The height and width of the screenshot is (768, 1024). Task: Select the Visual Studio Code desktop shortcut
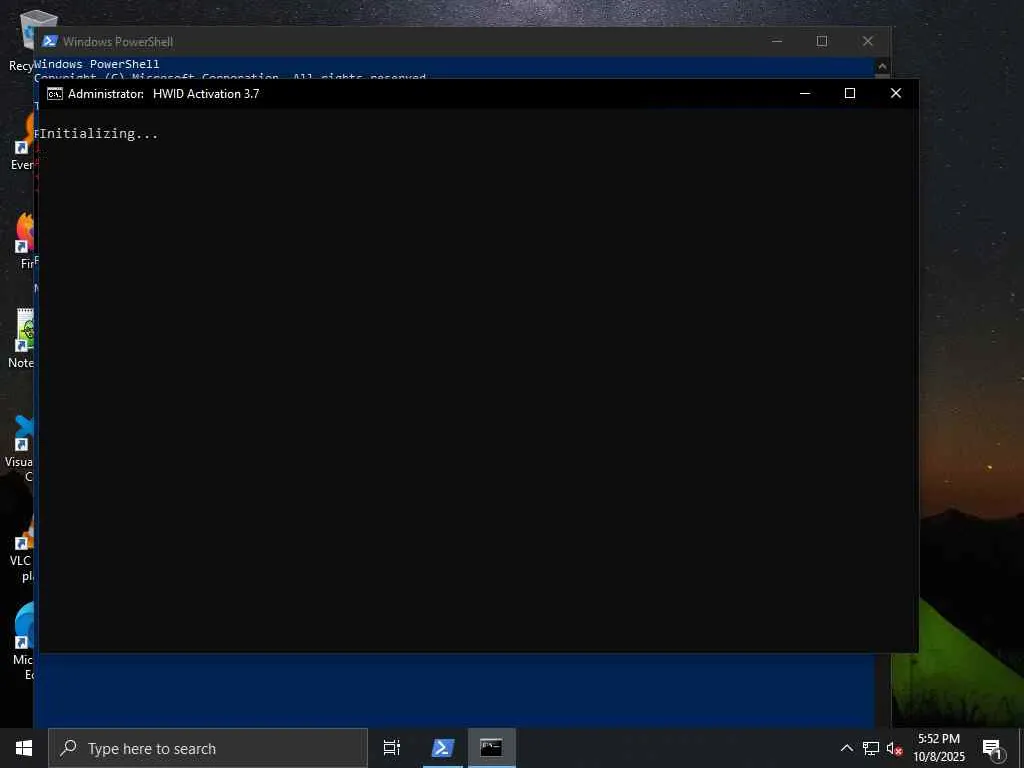[22, 447]
